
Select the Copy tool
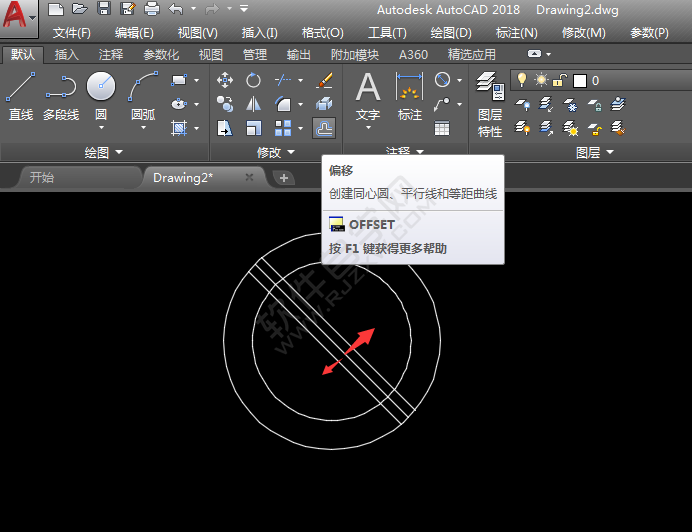(x=225, y=104)
